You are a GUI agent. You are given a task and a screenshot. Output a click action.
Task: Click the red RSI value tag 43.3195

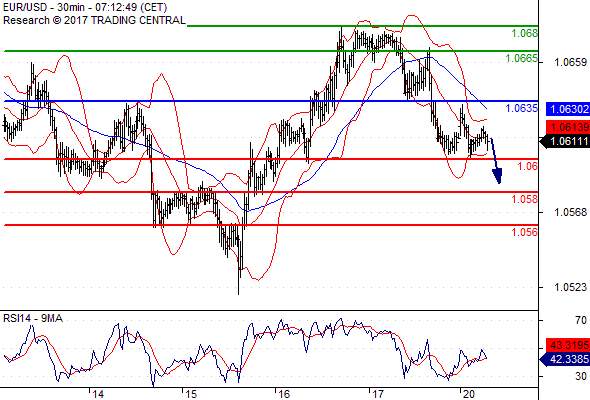click(568, 345)
